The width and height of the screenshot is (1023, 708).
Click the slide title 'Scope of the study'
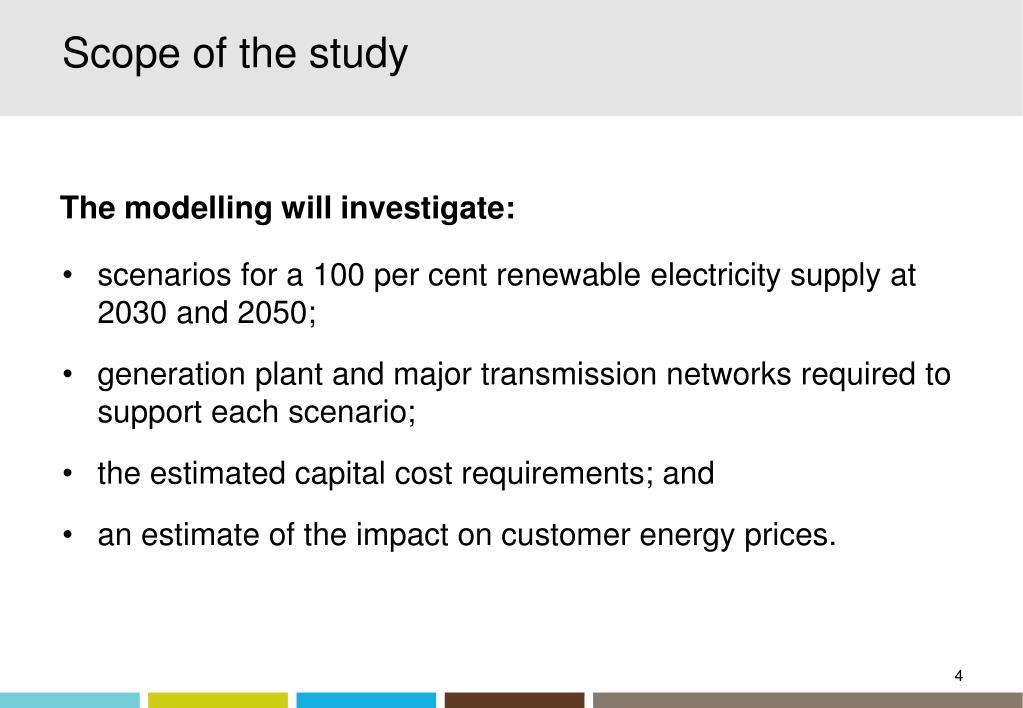(x=235, y=54)
